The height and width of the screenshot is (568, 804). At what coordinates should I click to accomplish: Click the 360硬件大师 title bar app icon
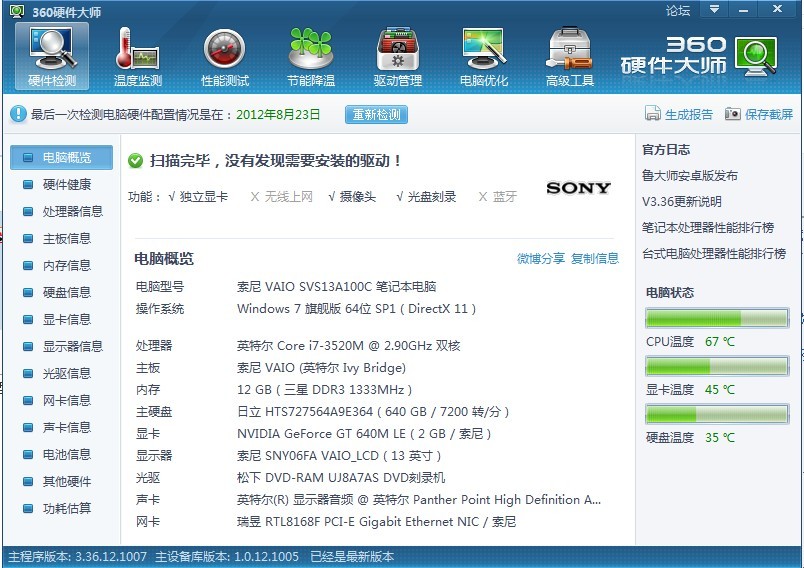coord(17,11)
